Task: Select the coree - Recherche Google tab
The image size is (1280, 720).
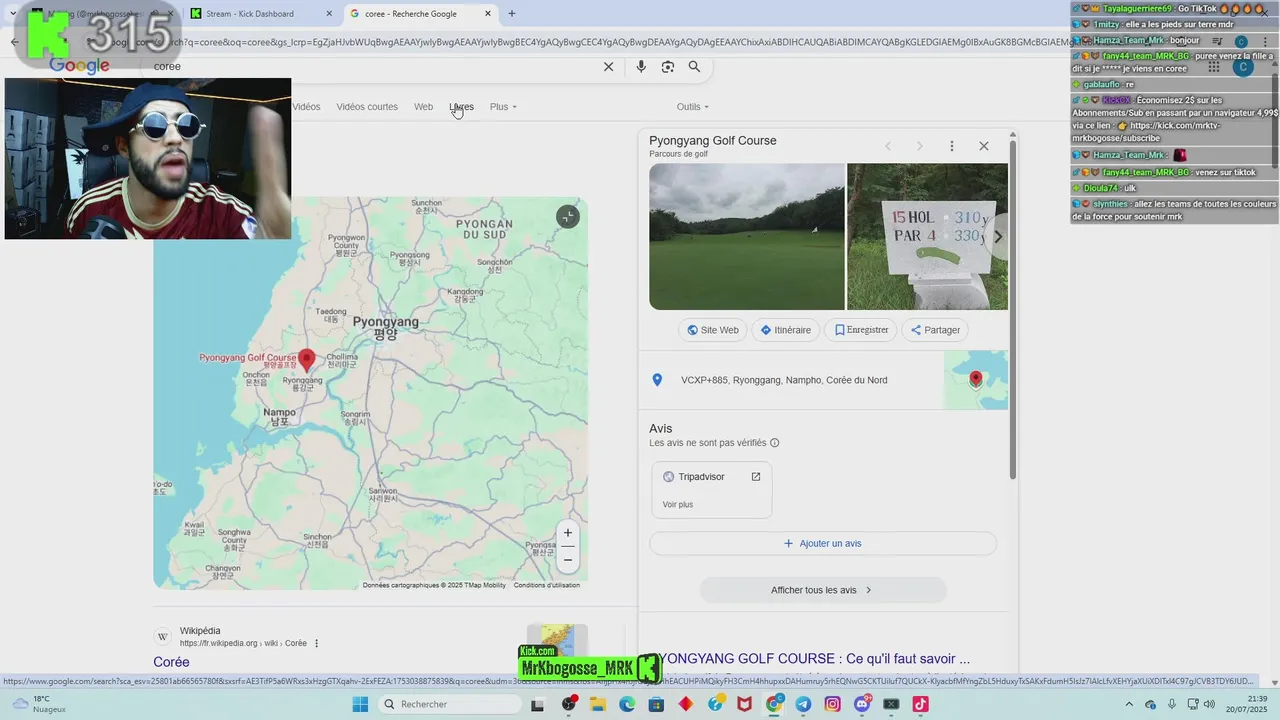Action: tap(420, 14)
